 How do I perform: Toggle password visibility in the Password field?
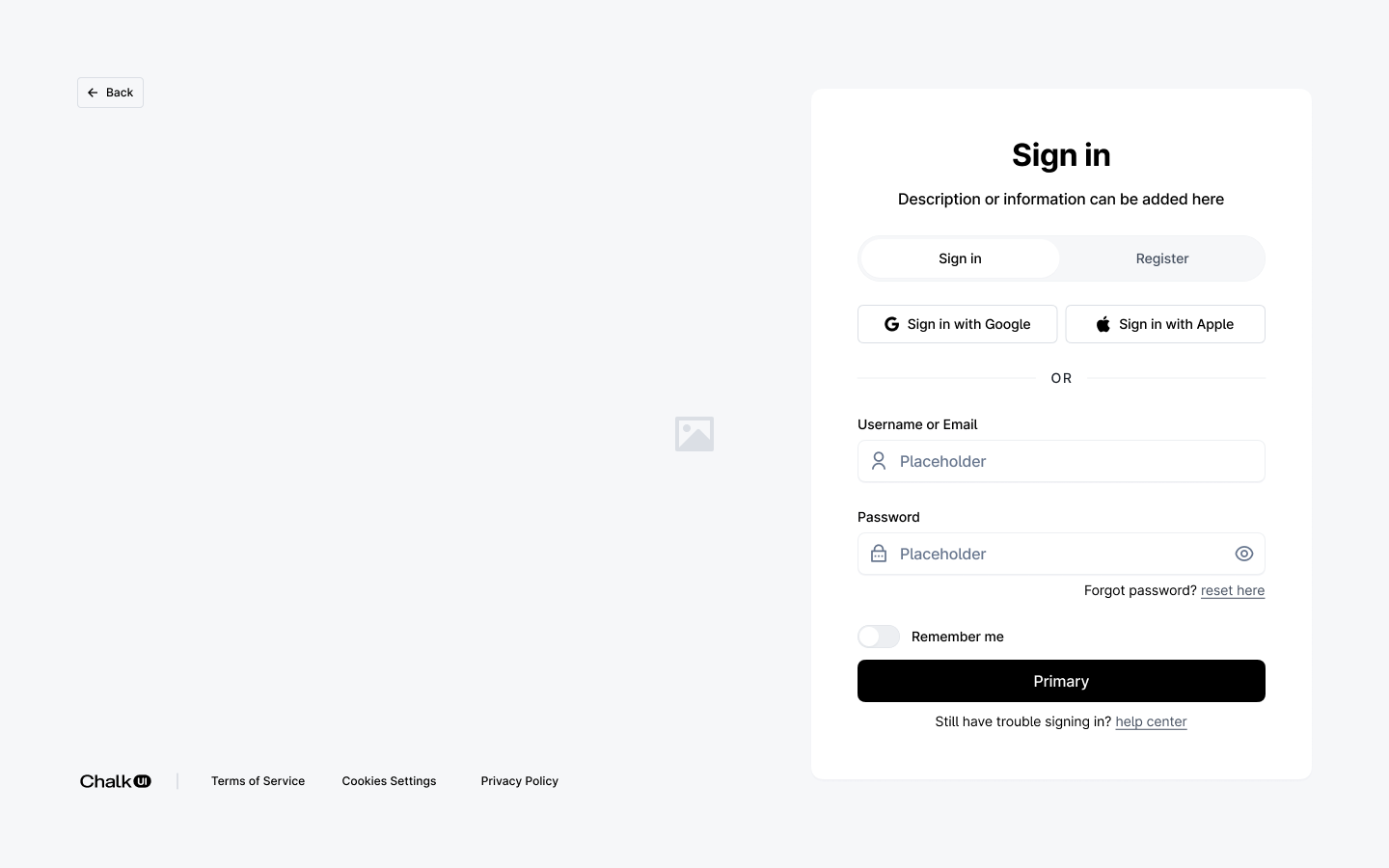(1244, 554)
